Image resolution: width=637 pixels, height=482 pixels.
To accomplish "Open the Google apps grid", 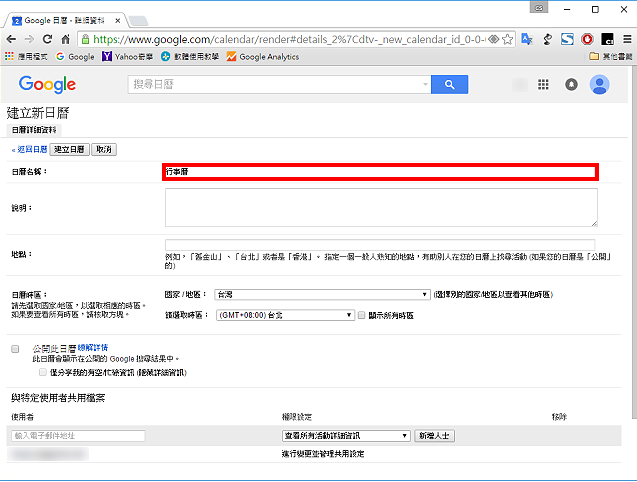I will (543, 85).
